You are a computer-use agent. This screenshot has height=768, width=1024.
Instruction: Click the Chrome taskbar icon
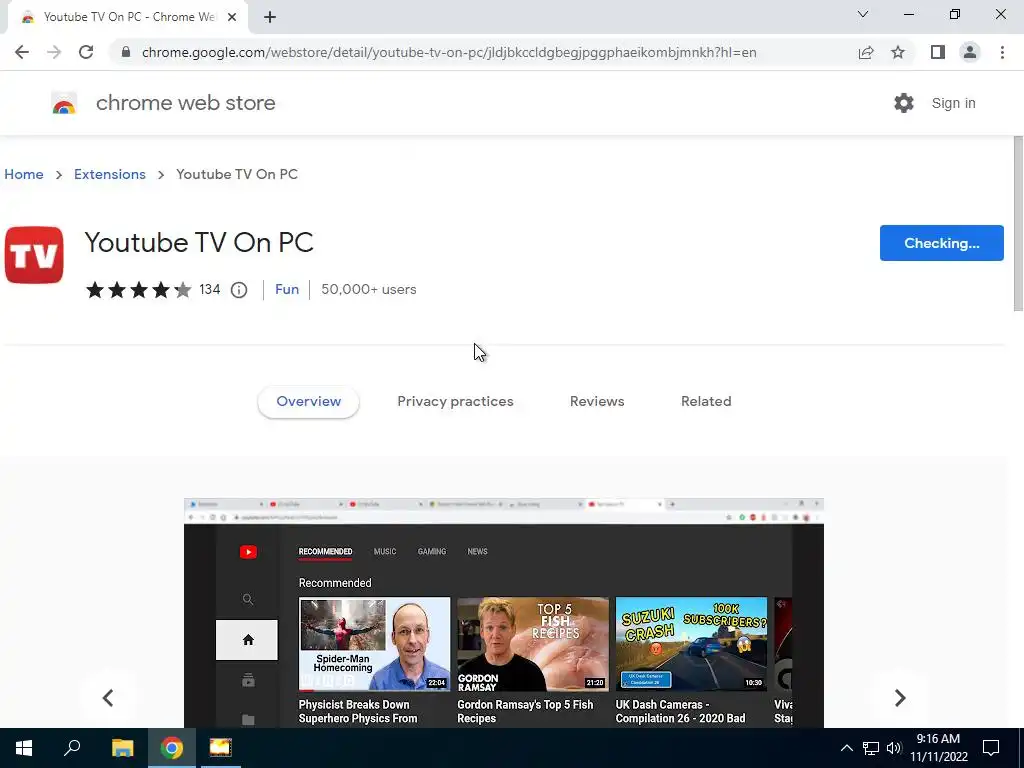172,748
